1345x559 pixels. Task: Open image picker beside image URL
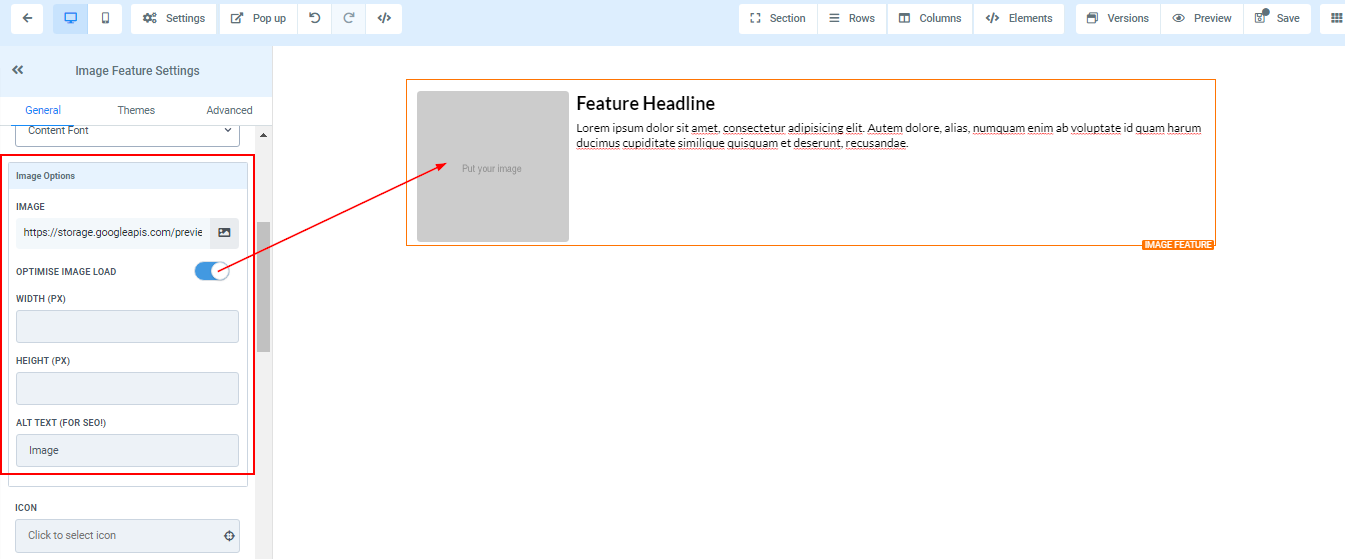[224, 232]
